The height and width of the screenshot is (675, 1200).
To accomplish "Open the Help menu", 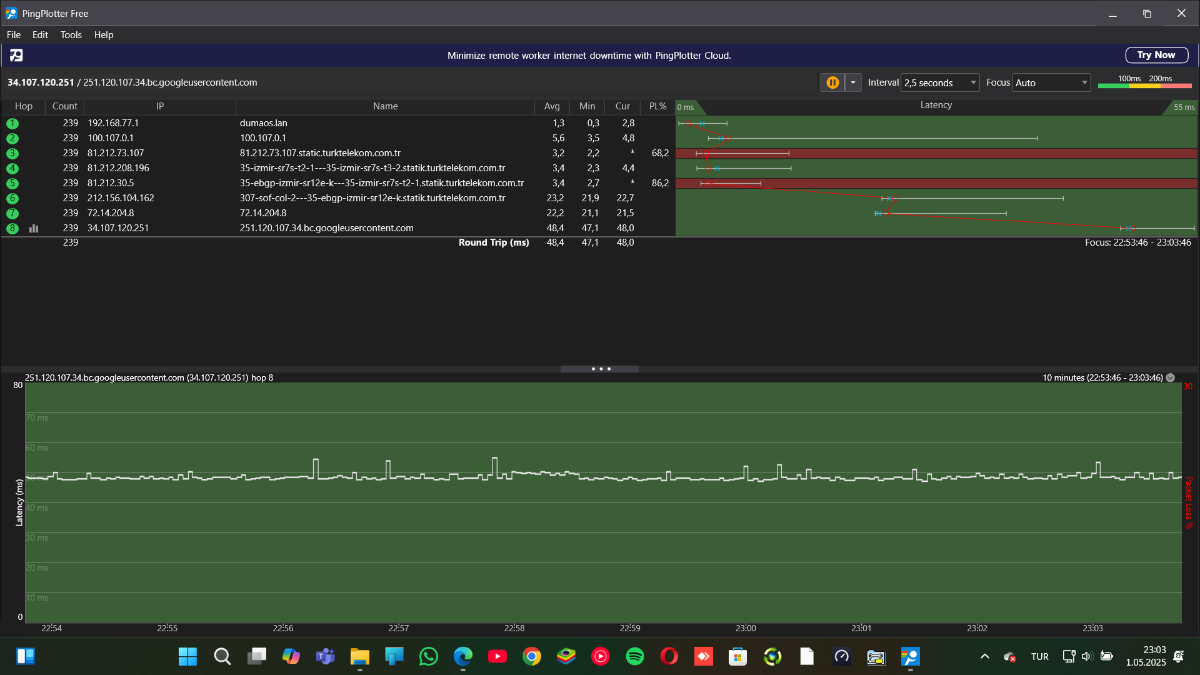I will pos(104,34).
